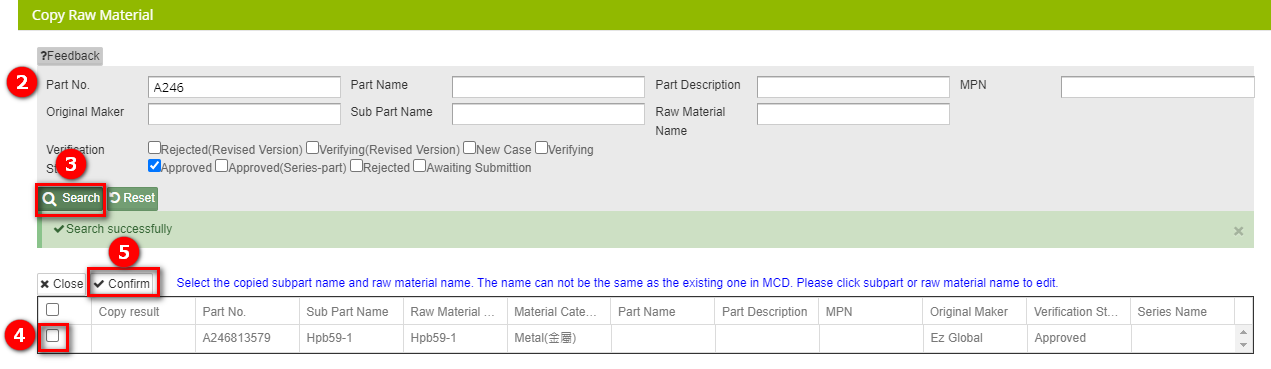This screenshot has height=369, width=1271.
Task: Toggle the select-all header checkbox
Action: coord(52,310)
